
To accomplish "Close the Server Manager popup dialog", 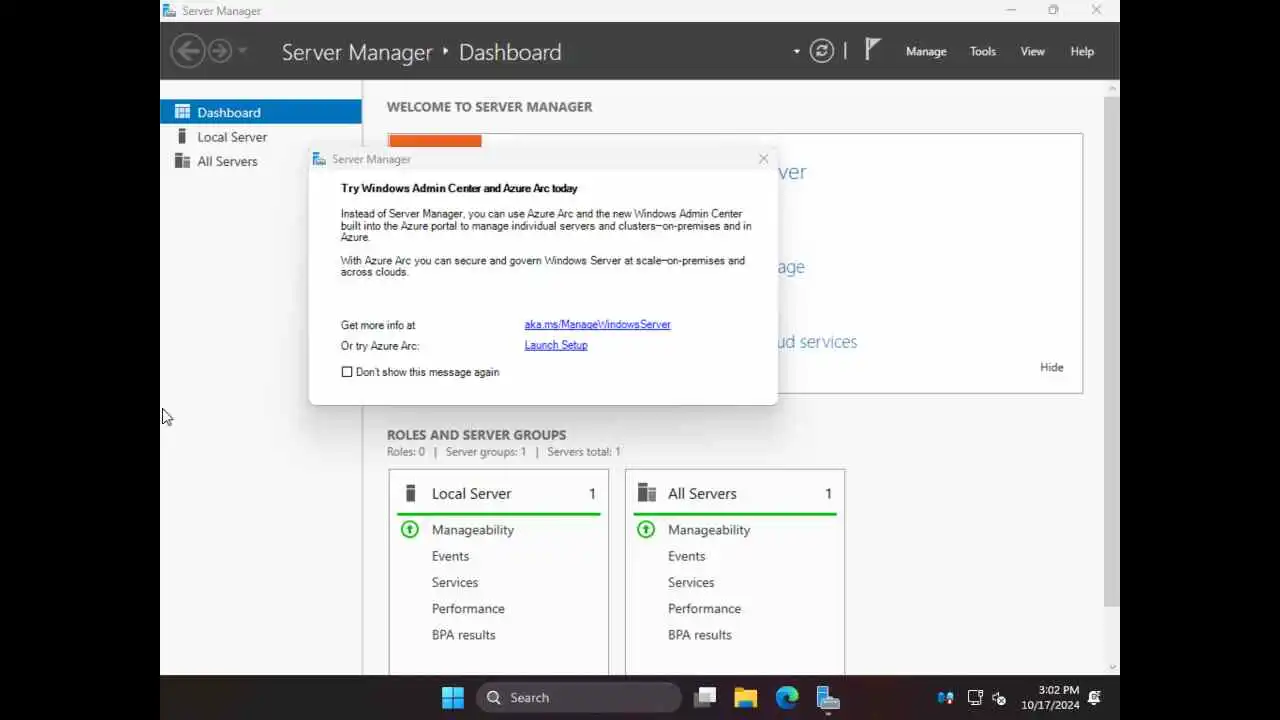I will click(x=764, y=159).
